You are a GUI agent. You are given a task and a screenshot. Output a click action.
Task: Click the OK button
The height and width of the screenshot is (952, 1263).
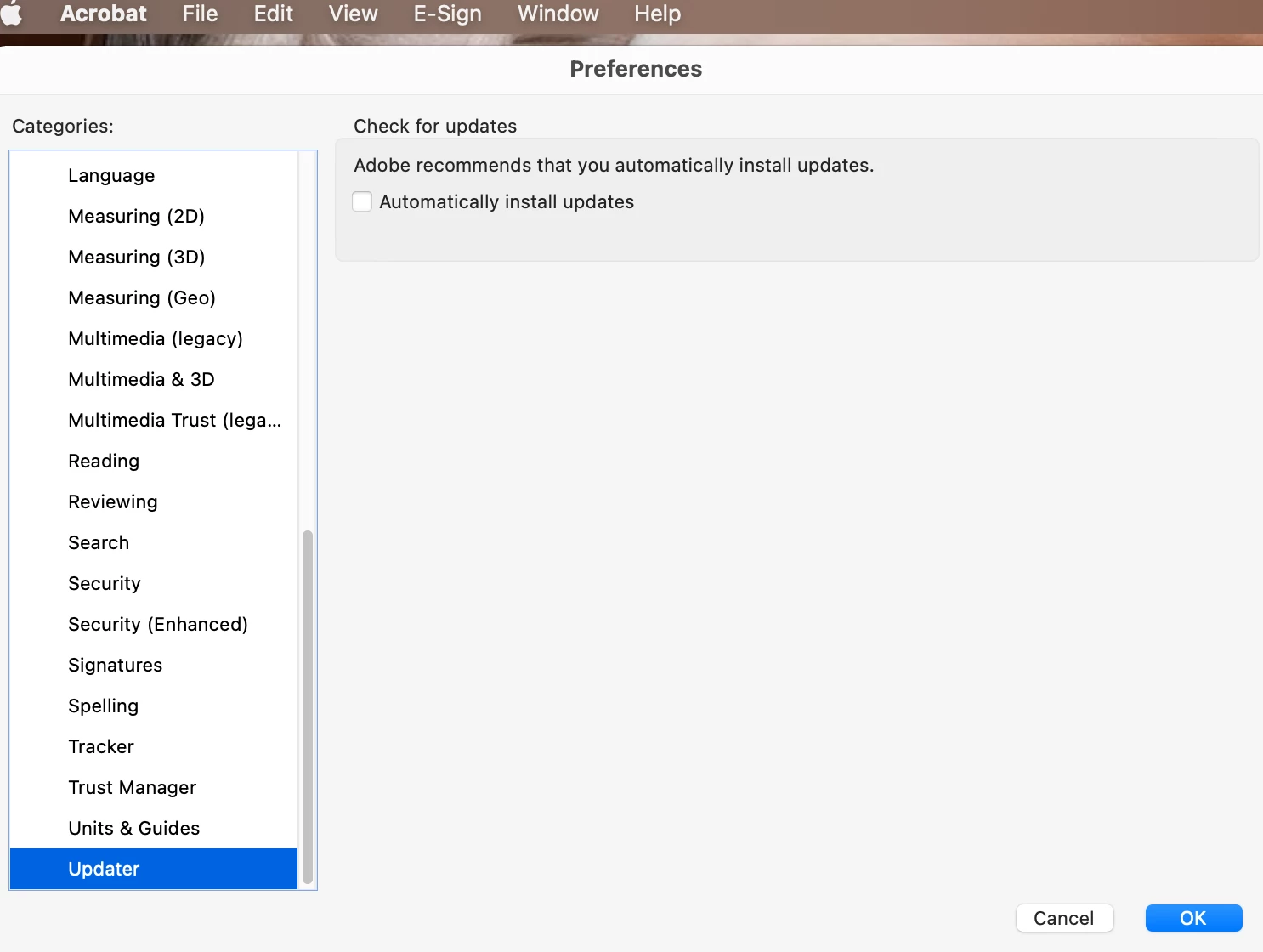coord(1193,918)
